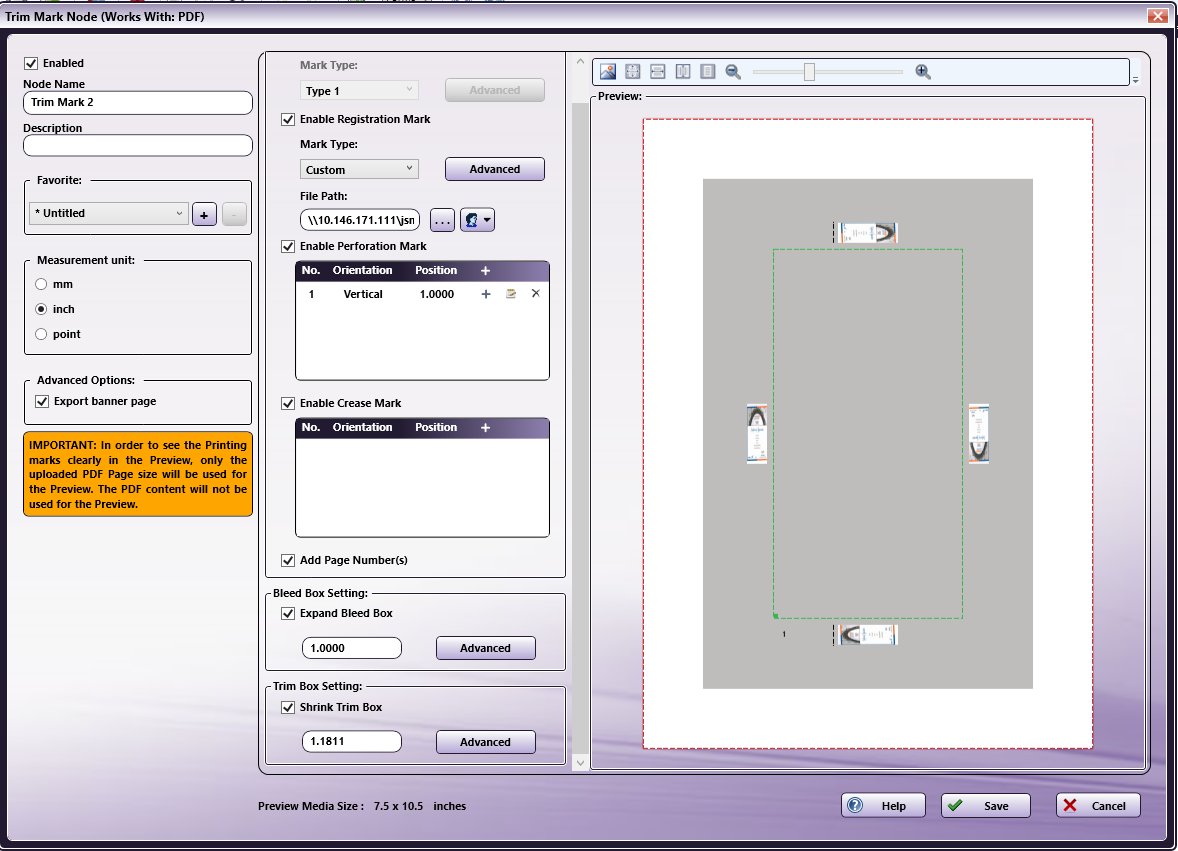Click the single-page view preview icon
The width and height of the screenshot is (1178, 851).
coord(707,71)
